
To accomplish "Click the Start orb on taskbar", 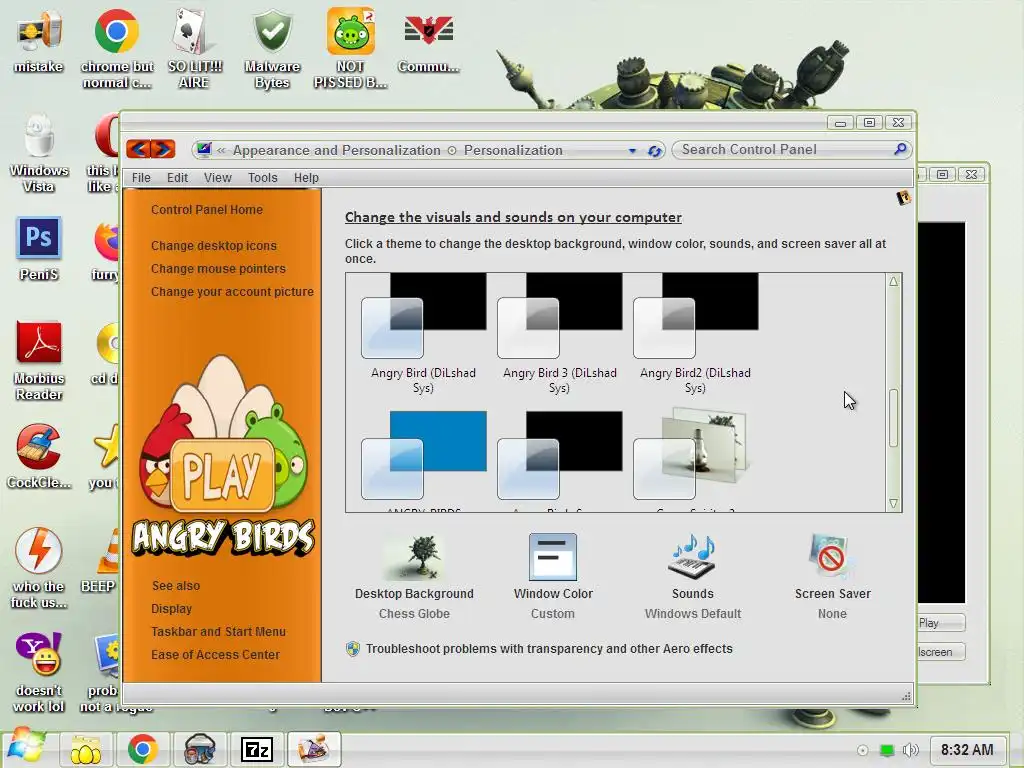I will click(x=25, y=747).
